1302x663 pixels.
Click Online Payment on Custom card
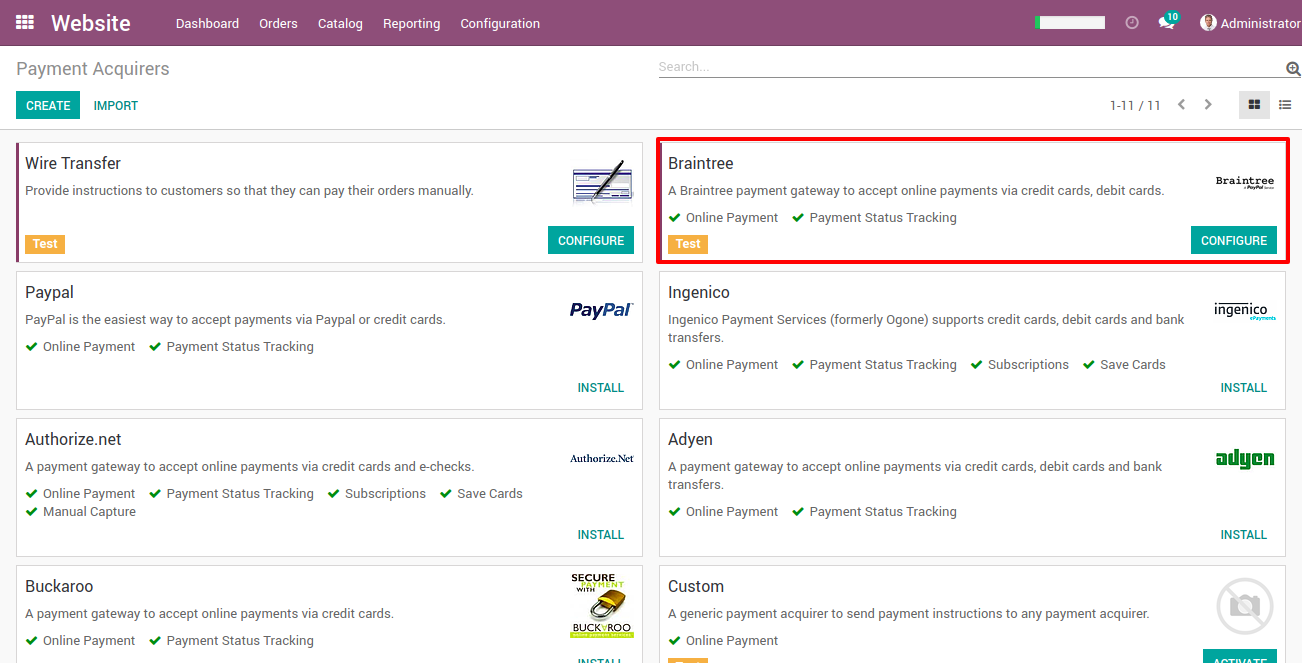[724, 641]
